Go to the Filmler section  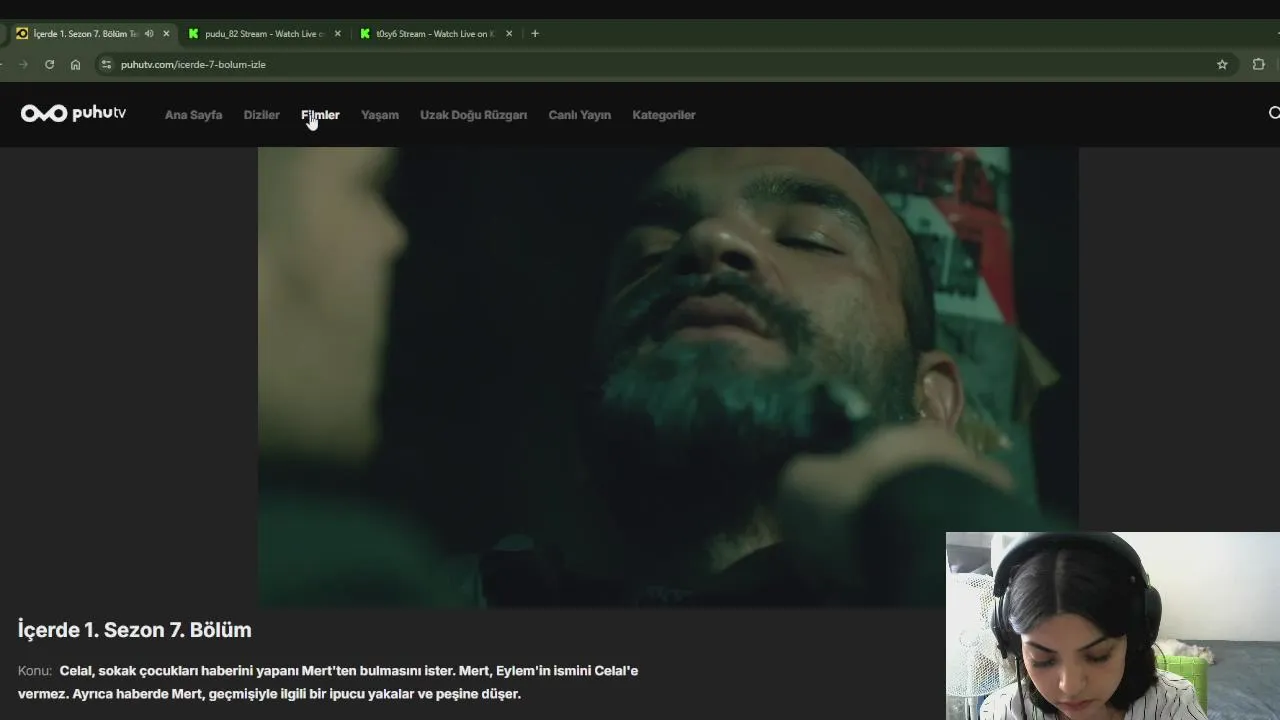tap(320, 115)
